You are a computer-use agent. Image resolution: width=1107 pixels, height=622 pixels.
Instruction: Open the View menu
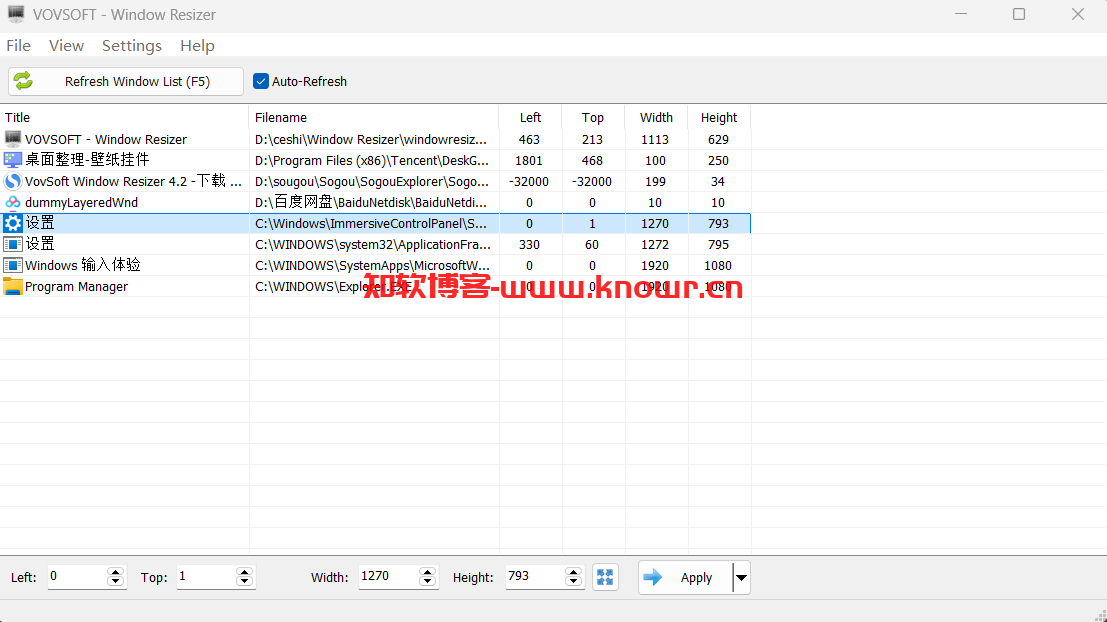(66, 46)
